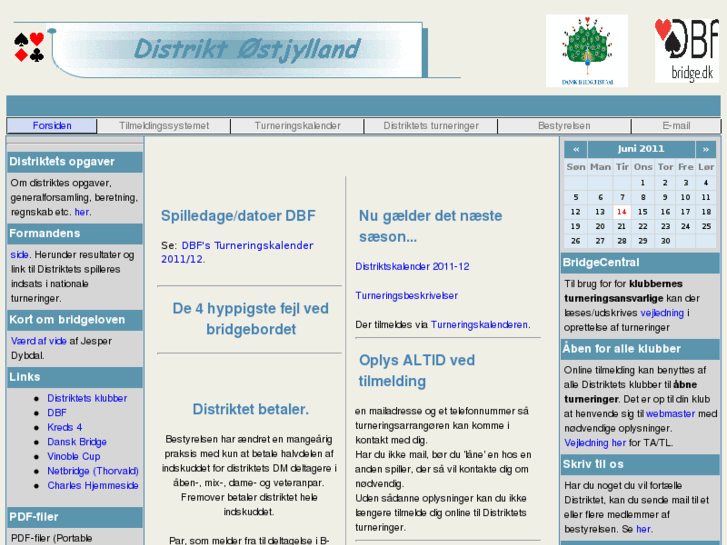Go to next month in calendar

pos(706,149)
